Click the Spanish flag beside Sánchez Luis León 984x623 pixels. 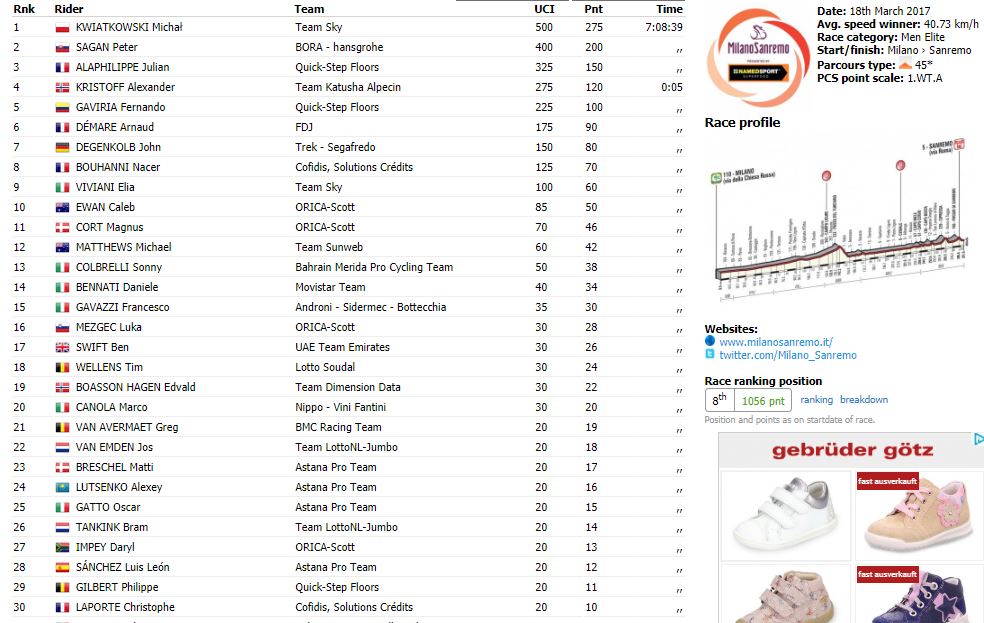tap(62, 568)
